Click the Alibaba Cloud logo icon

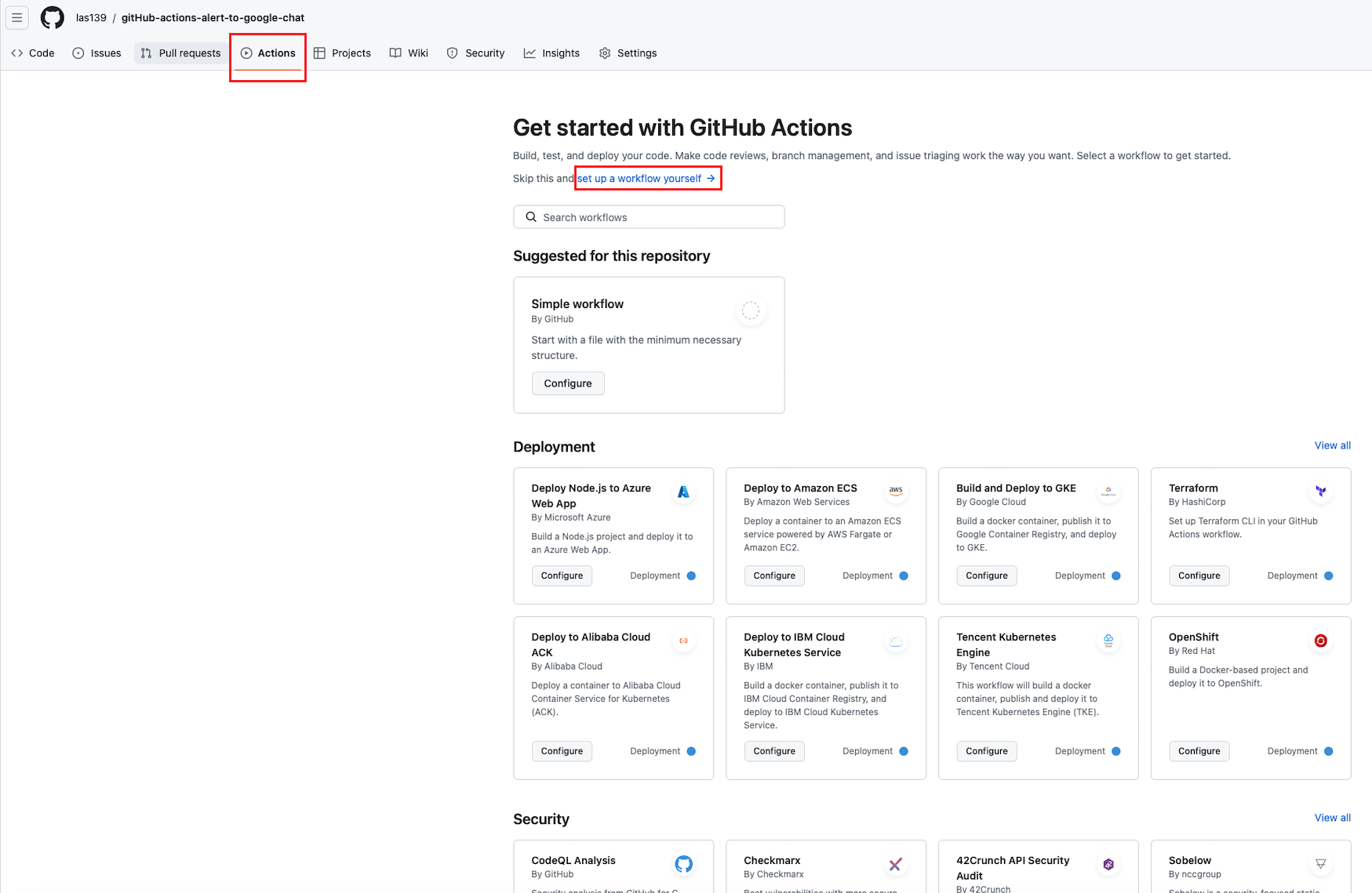(x=683, y=641)
